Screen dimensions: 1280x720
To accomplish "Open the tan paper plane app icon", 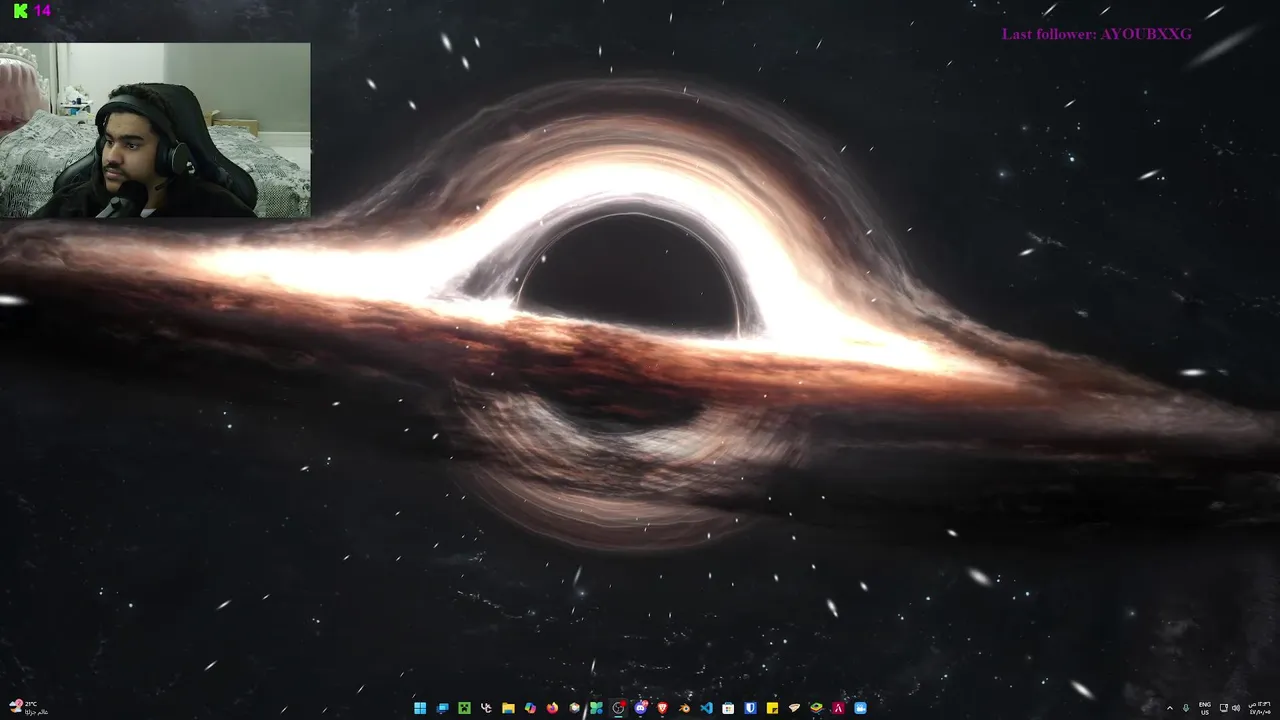I will pyautogui.click(x=794, y=708).
